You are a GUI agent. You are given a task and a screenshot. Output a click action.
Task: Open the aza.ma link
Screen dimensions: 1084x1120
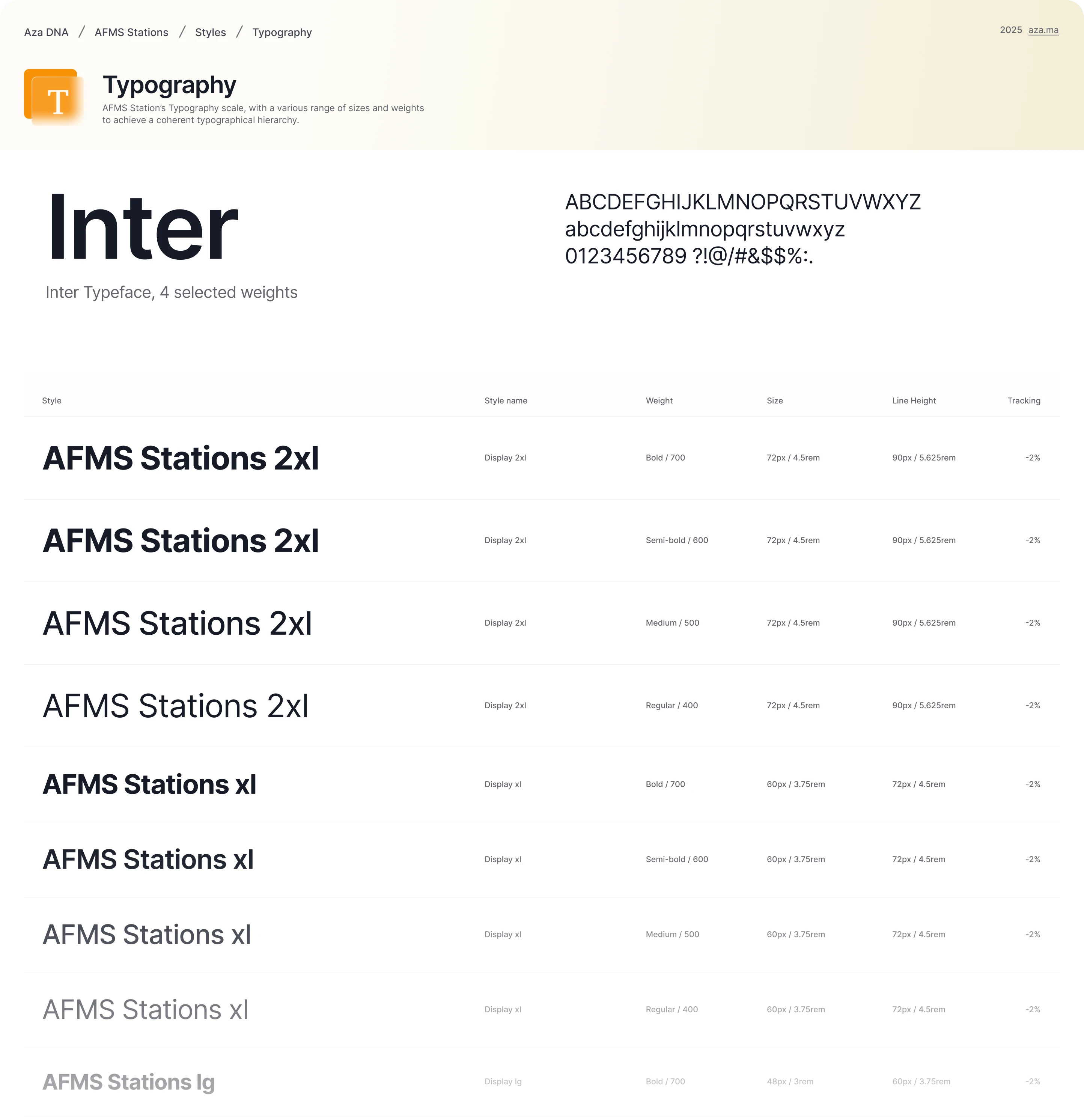(1043, 30)
